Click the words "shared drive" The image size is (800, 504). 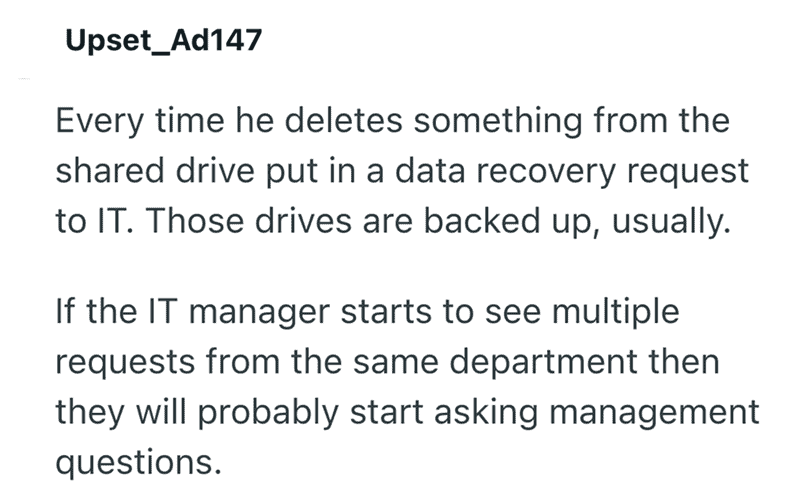(155, 171)
